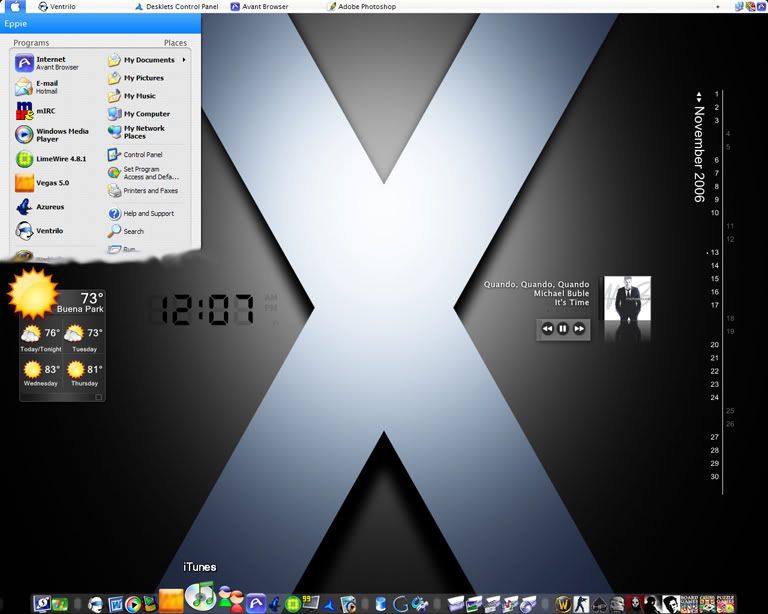The height and width of the screenshot is (614, 768).
Task: Open LimeWire 4.8.1 from Programs
Action: pyautogui.click(x=50, y=159)
